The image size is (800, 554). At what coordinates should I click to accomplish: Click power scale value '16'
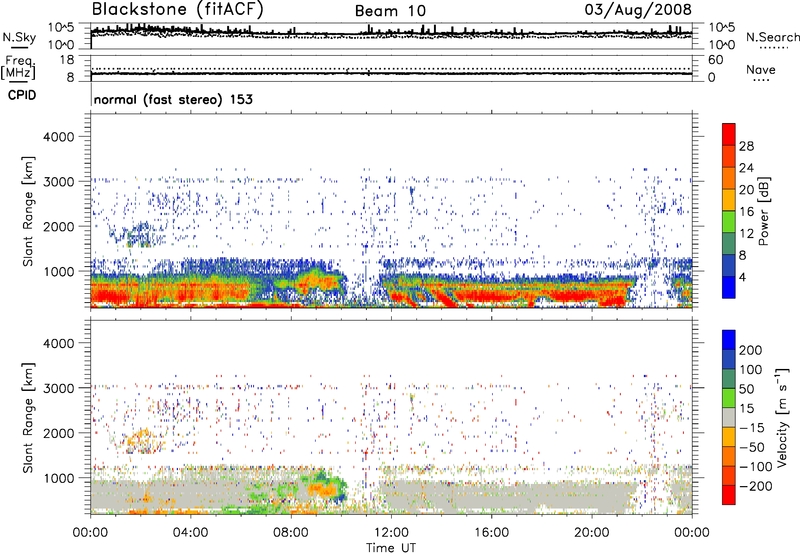(x=746, y=212)
